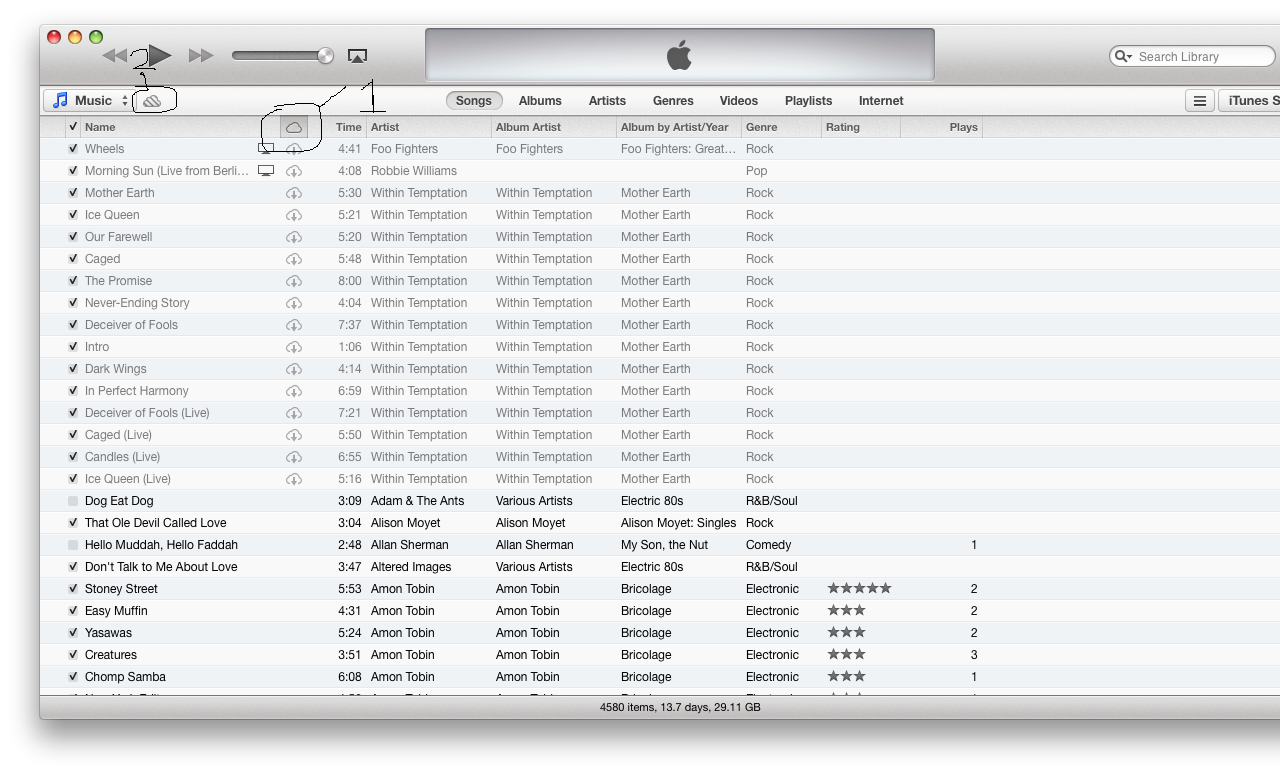Download Deceiver of Fools (Live) from iCloud
This screenshot has height=768, width=1280.
pyautogui.click(x=294, y=413)
